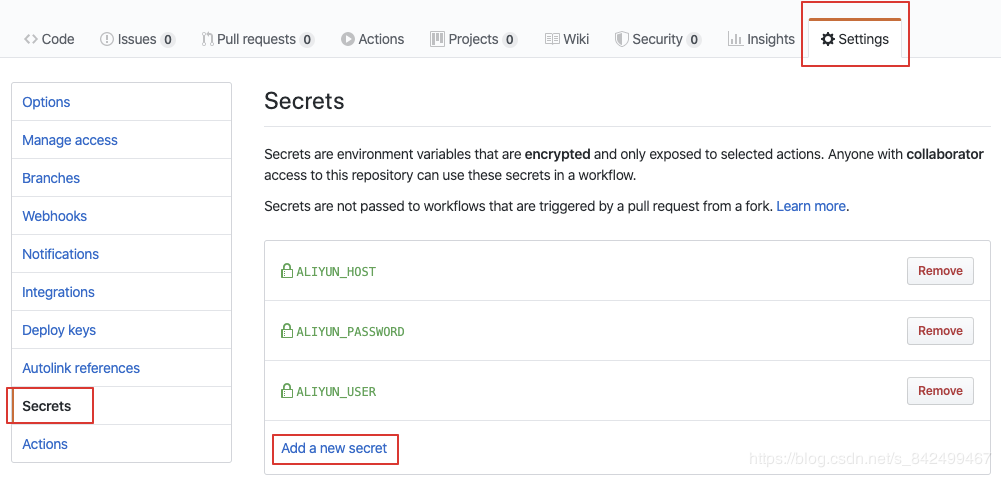Click Add a new secret link
The width and height of the screenshot is (1001, 477).
[x=334, y=448]
